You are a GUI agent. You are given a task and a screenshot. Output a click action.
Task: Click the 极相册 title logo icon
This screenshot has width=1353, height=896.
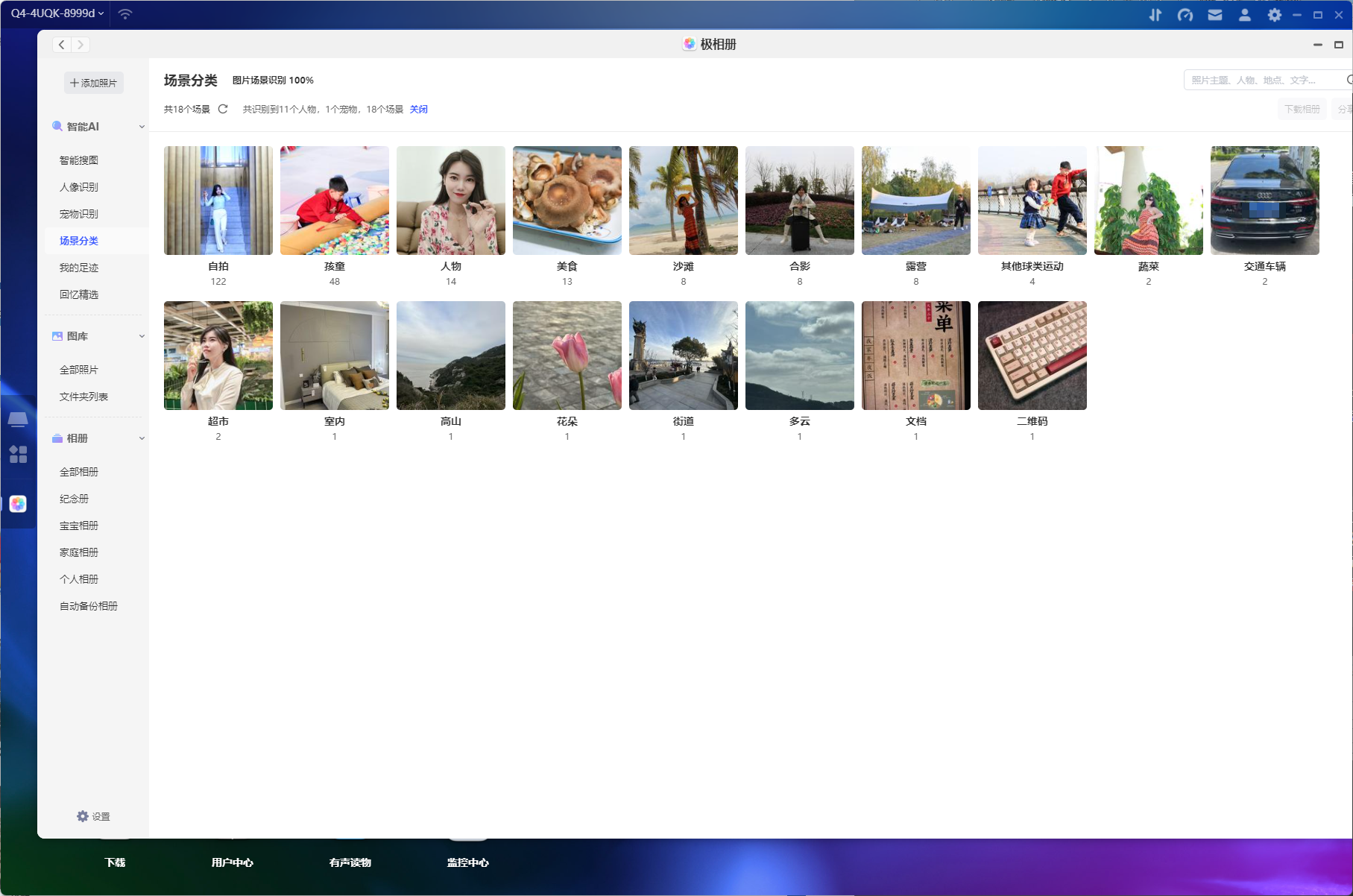pos(690,44)
